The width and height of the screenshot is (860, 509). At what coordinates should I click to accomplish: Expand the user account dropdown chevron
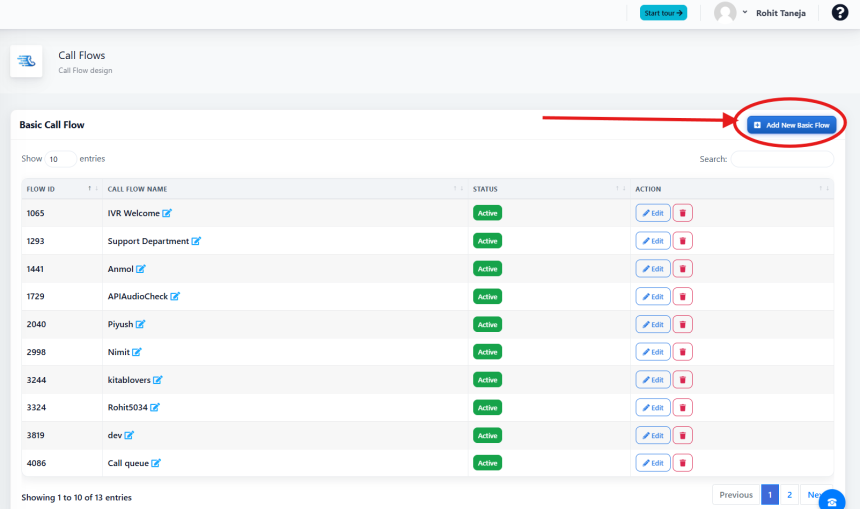tap(745, 12)
